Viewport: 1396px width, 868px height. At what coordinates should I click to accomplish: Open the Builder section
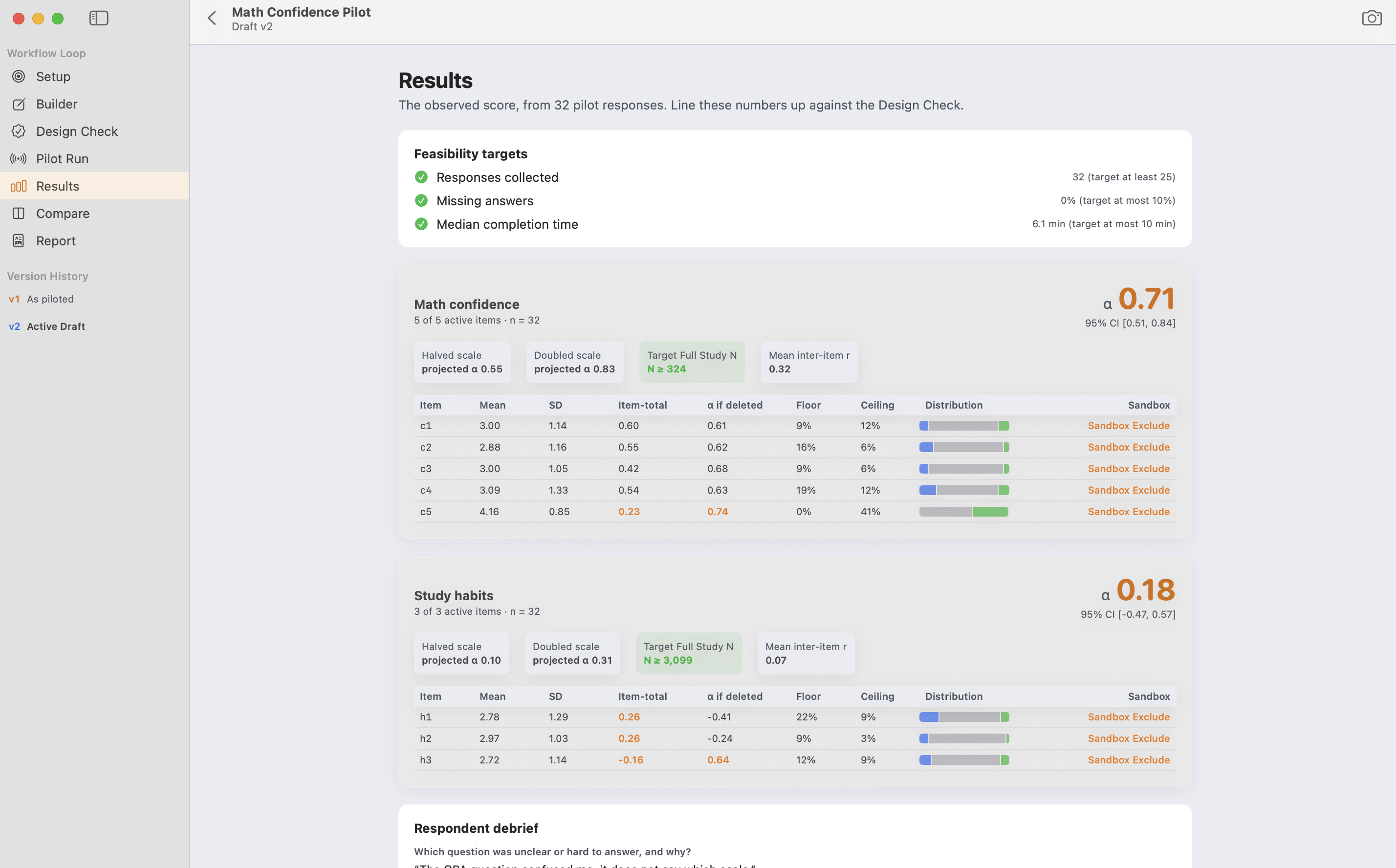pyautogui.click(x=95, y=104)
